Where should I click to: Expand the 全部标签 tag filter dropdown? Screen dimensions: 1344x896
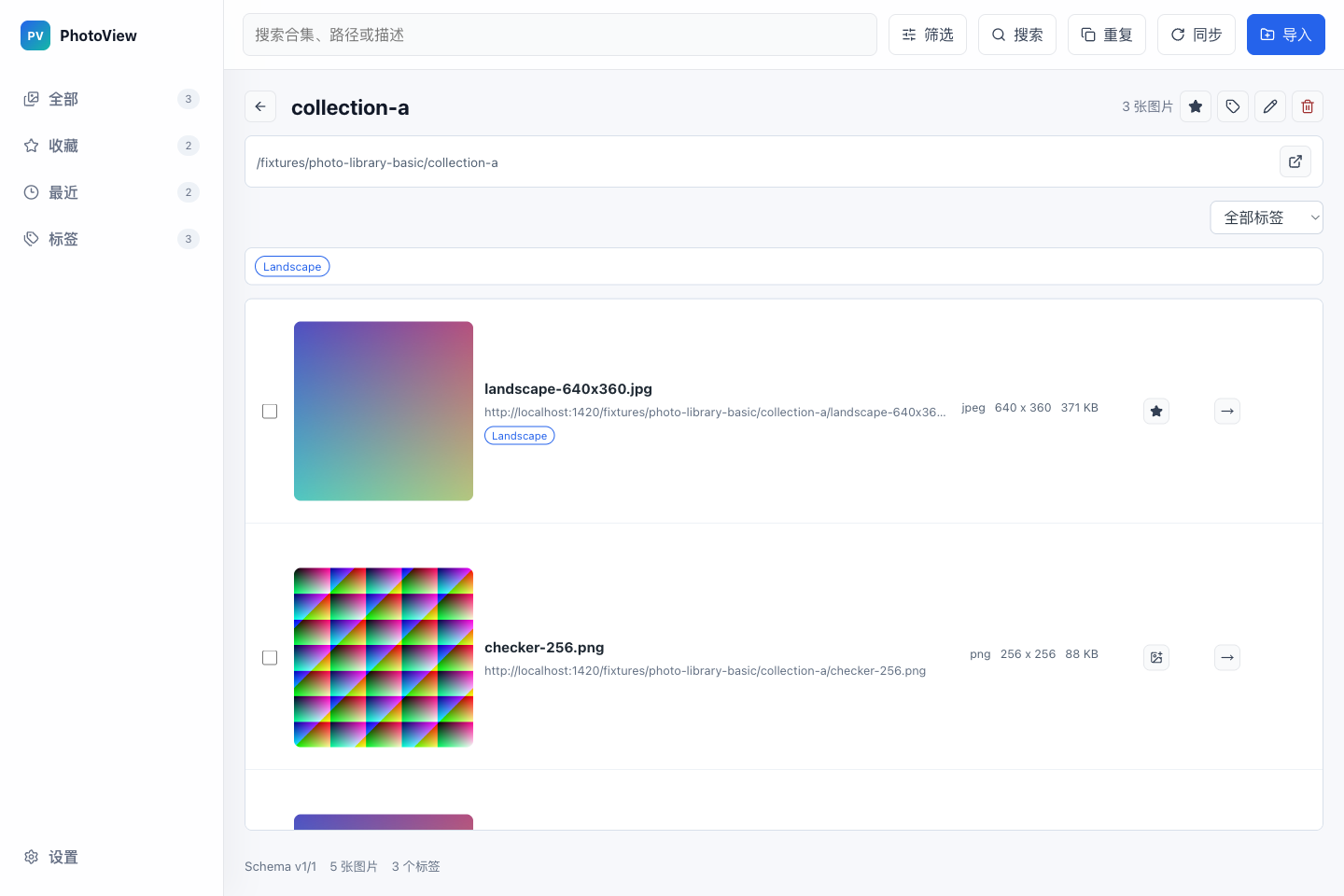[x=1267, y=217]
